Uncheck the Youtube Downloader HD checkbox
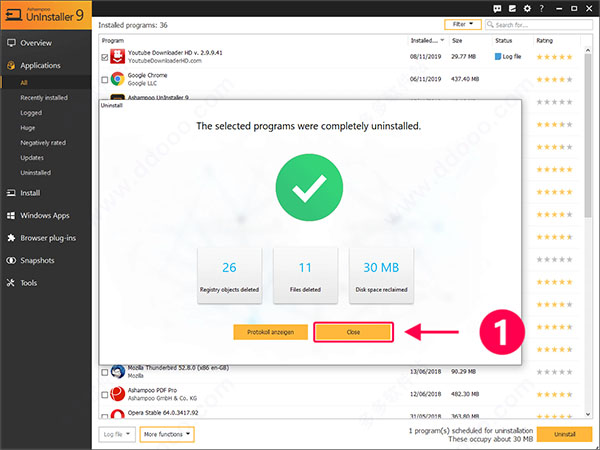600x450 pixels. tap(104, 57)
